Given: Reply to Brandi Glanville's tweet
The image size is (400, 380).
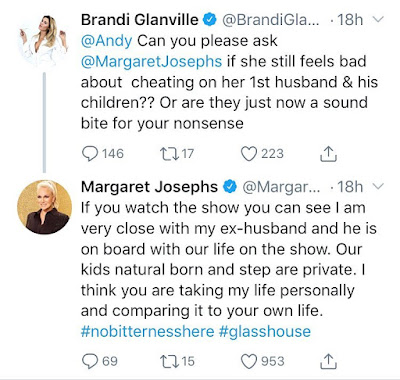Looking at the screenshot, I should [x=90, y=154].
